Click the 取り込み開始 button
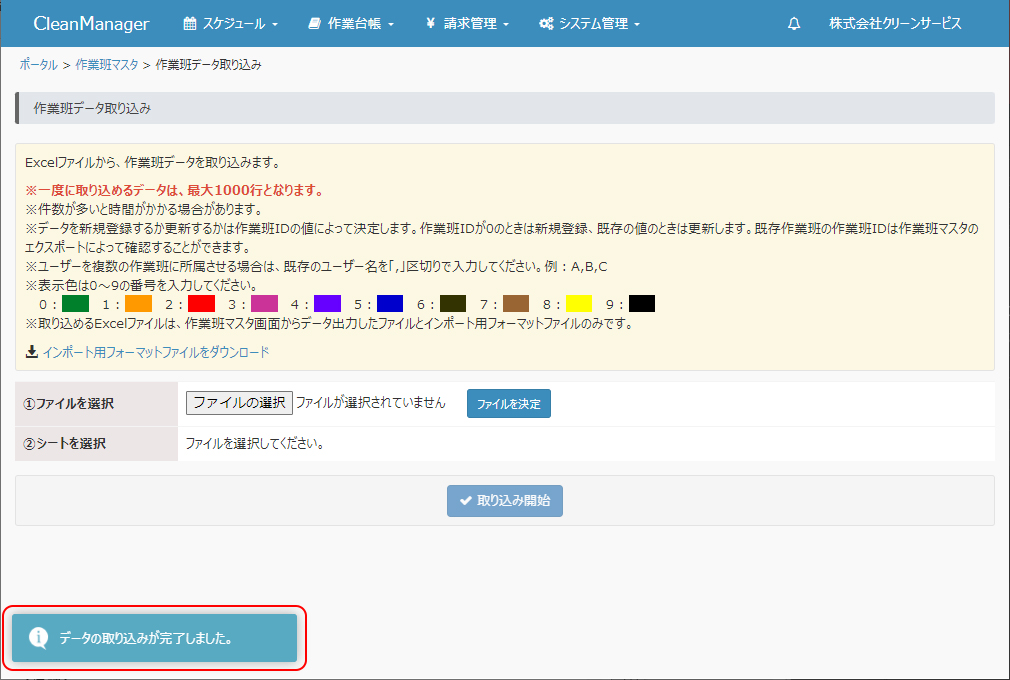1010x680 pixels. [505, 501]
